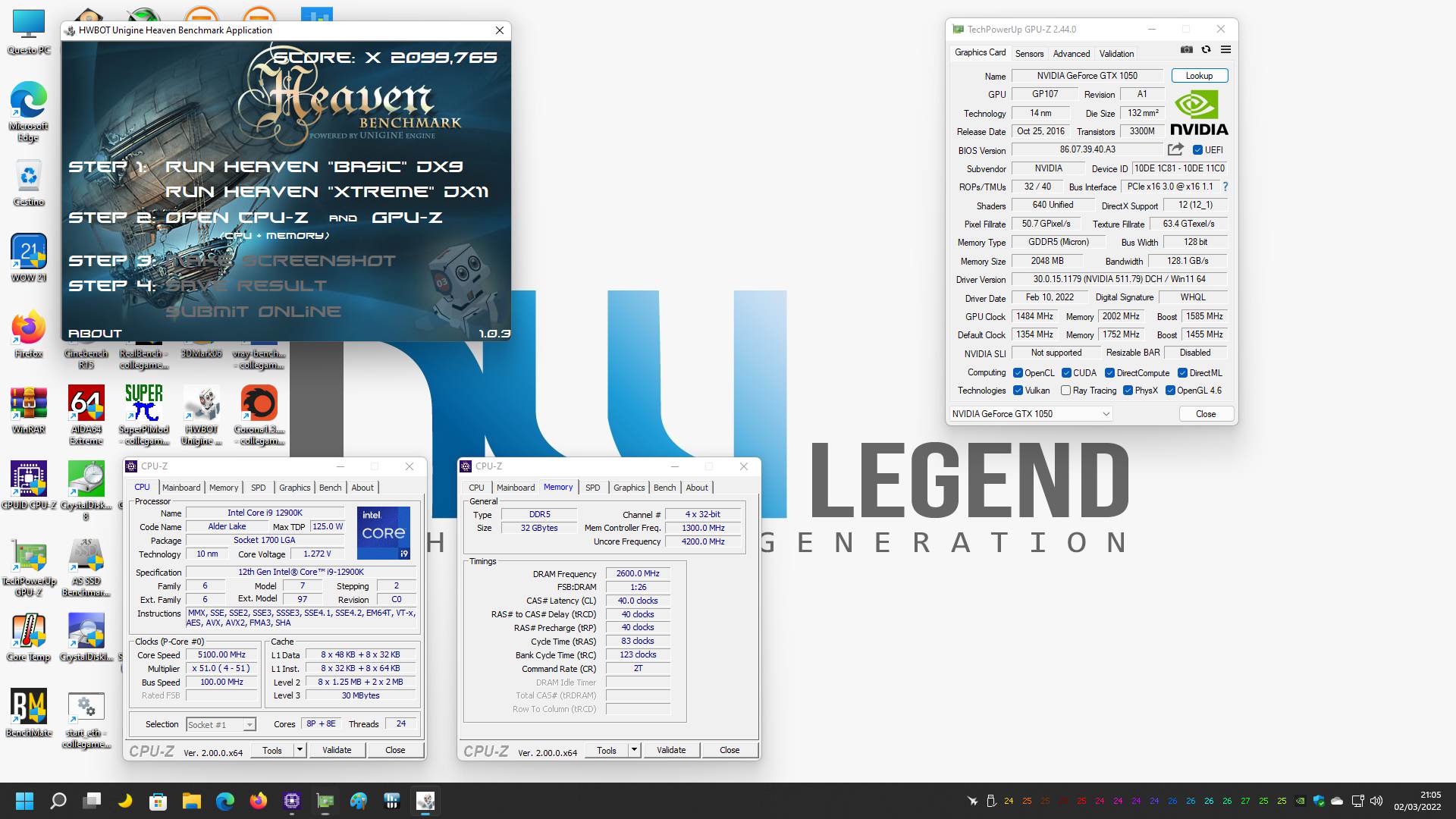Open Bench tab in CPU-Z CPU window
This screenshot has height=819, width=1456.
[x=330, y=488]
